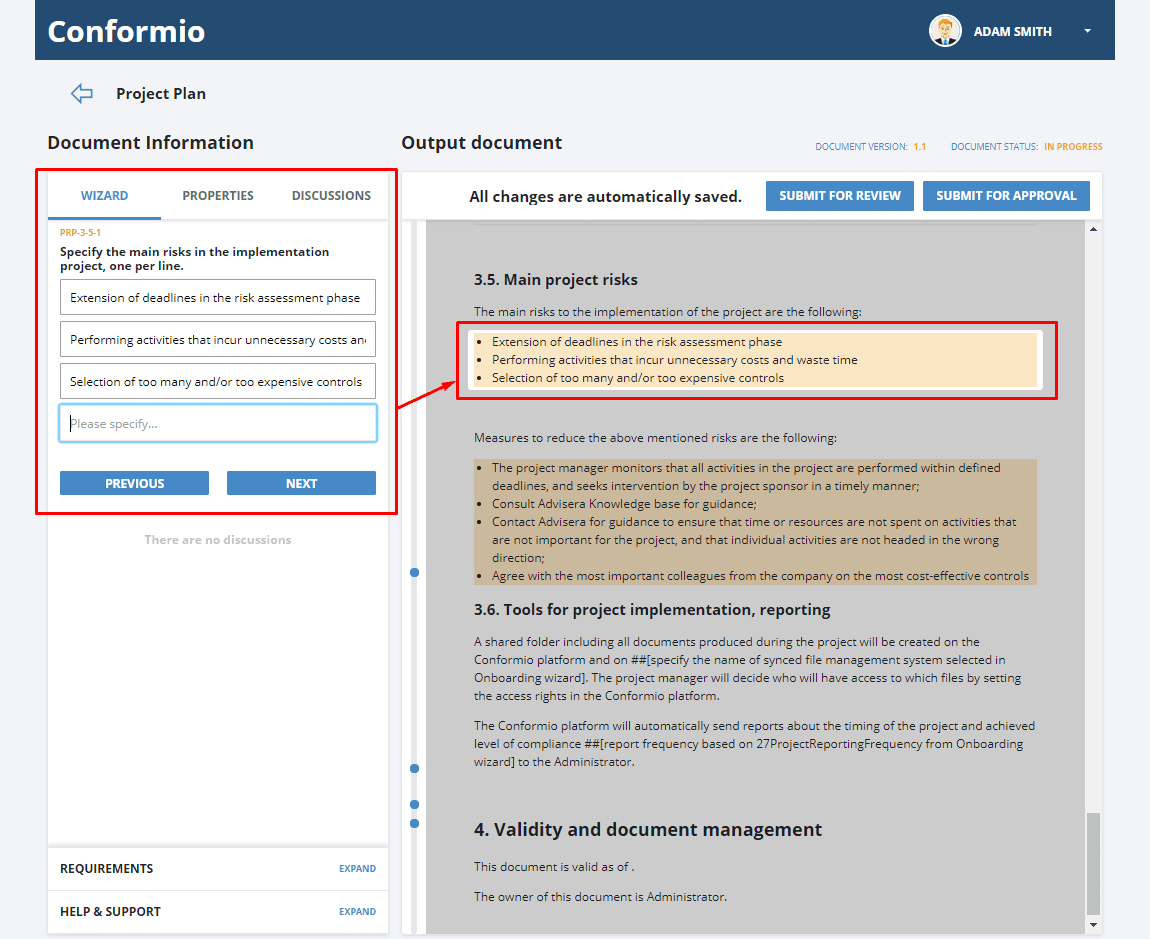
Task: Click the back arrow next to Project Plan
Action: point(81,93)
